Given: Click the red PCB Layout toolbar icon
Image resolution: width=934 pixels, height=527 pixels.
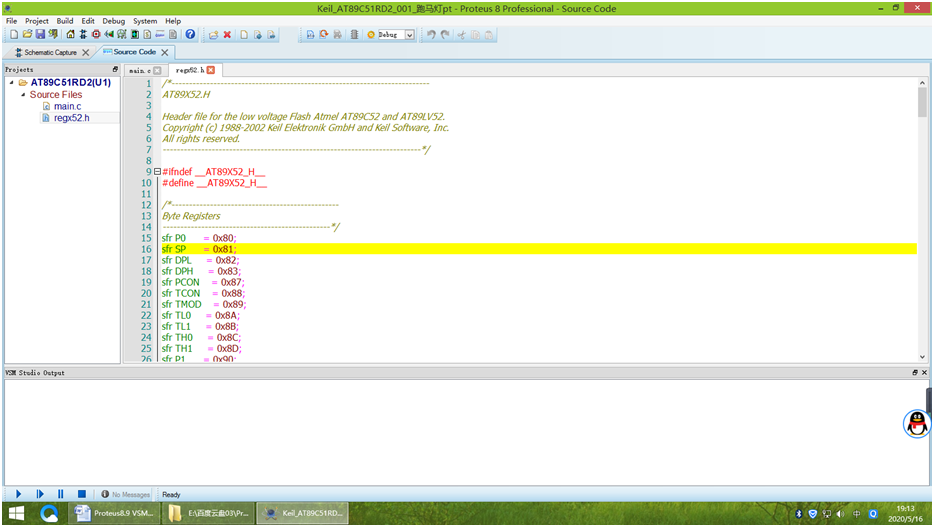Looking at the screenshot, I should point(96,35).
